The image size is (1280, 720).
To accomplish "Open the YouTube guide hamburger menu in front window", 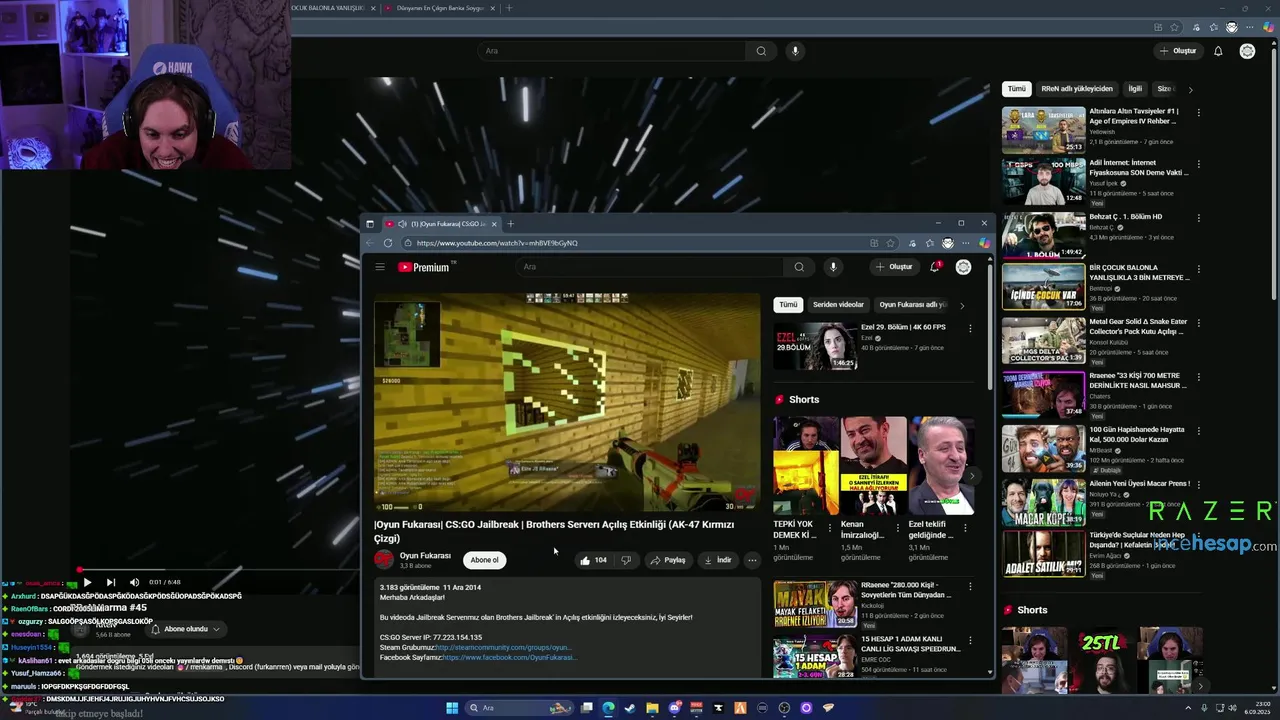I will [380, 267].
